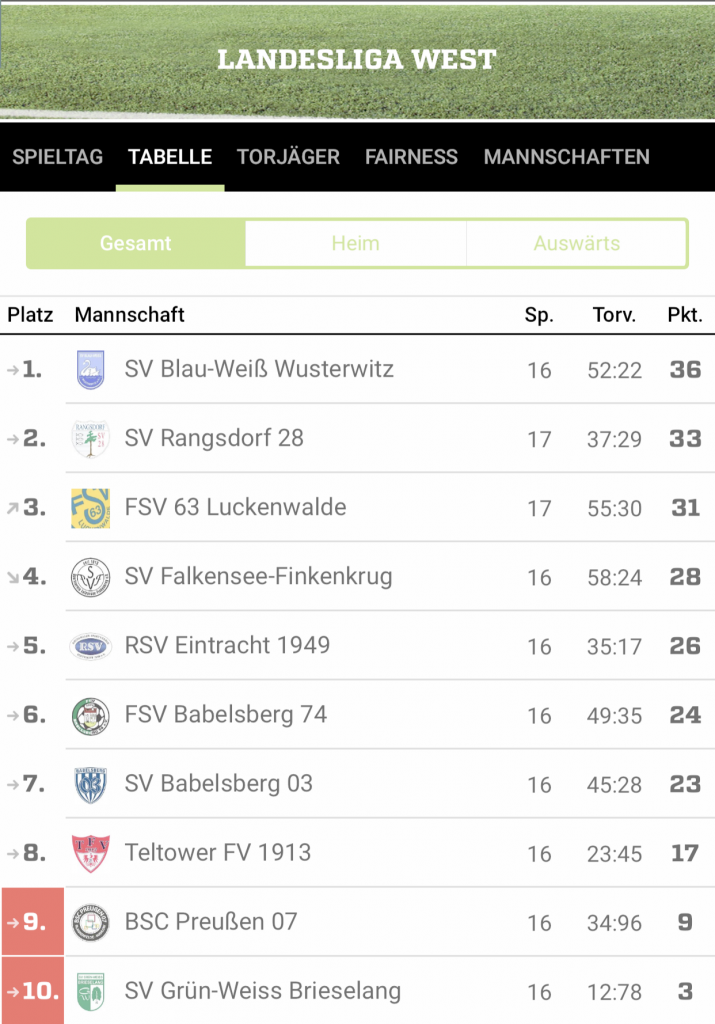Open the SV Rangsdorf 28 team name link

214,438
